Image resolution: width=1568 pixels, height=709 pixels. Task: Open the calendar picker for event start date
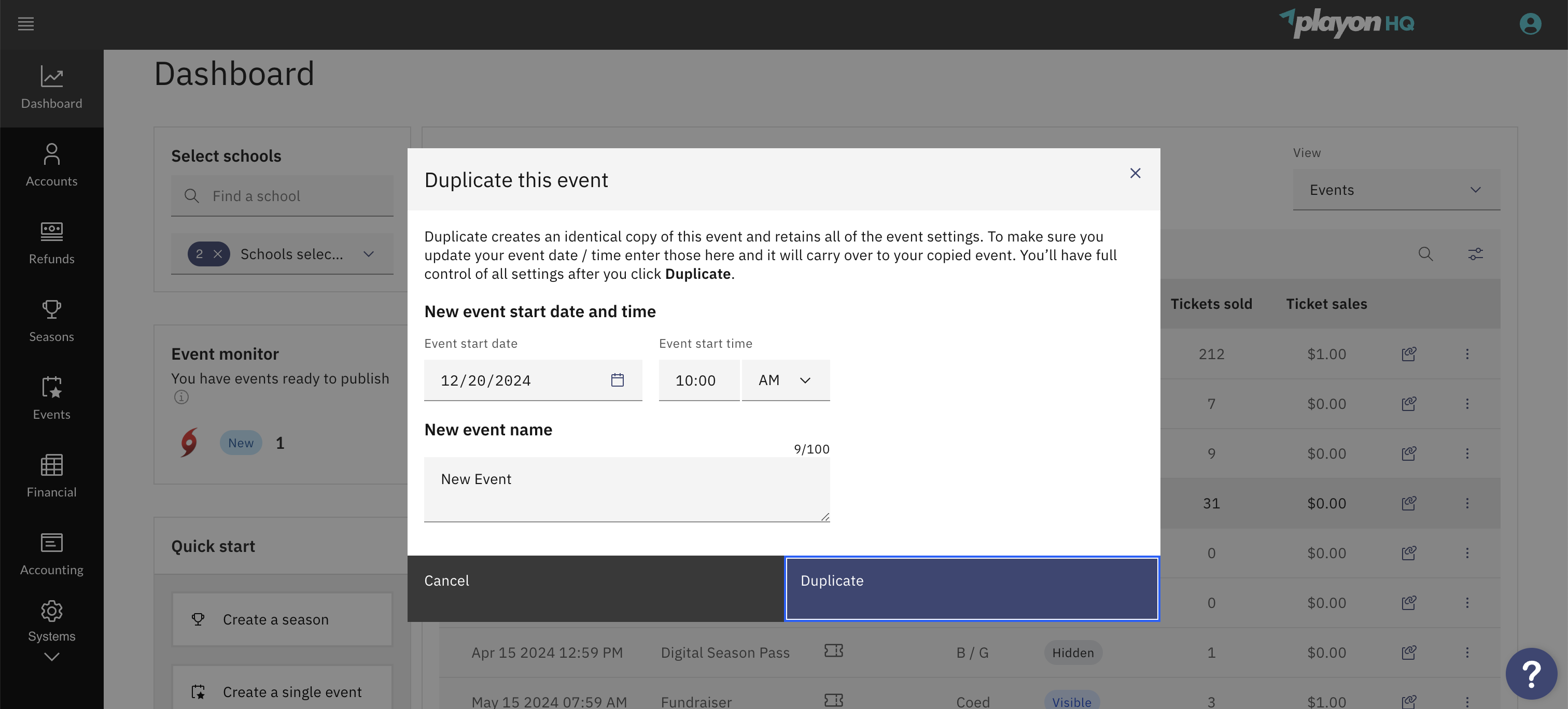[617, 380]
